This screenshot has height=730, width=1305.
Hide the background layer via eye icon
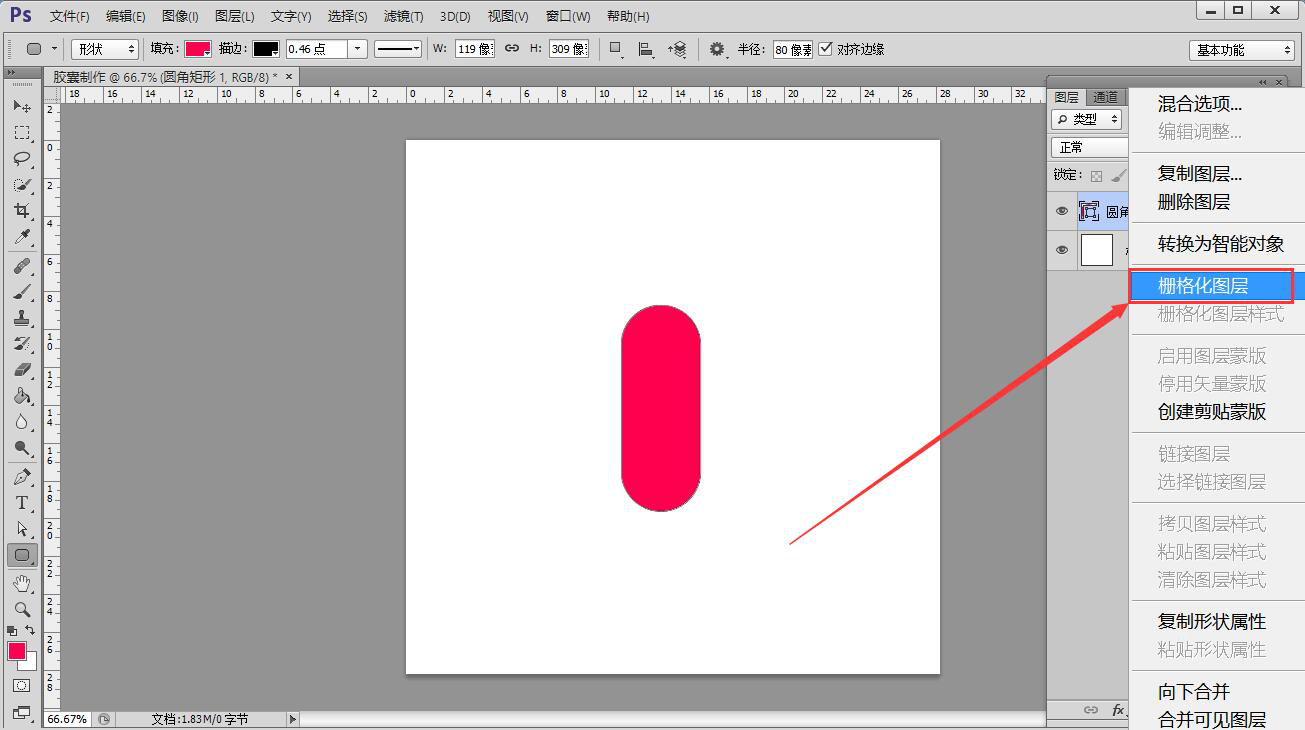click(x=1062, y=250)
